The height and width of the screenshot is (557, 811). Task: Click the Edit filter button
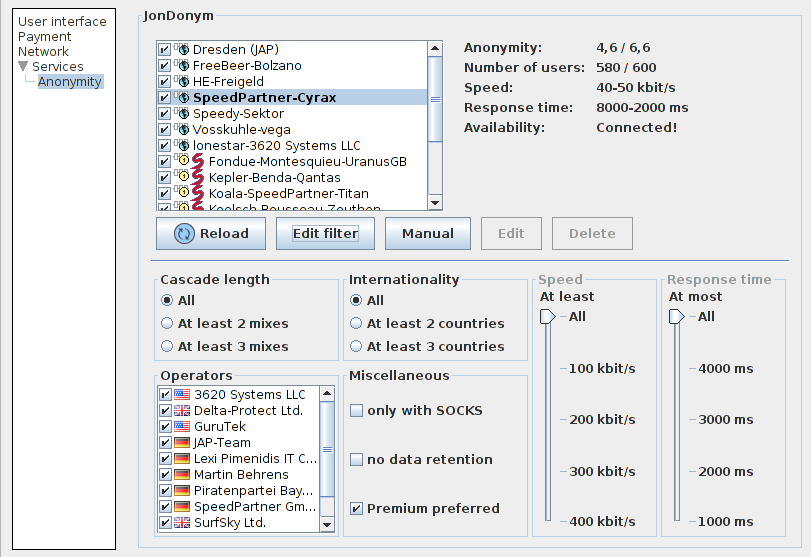point(325,234)
